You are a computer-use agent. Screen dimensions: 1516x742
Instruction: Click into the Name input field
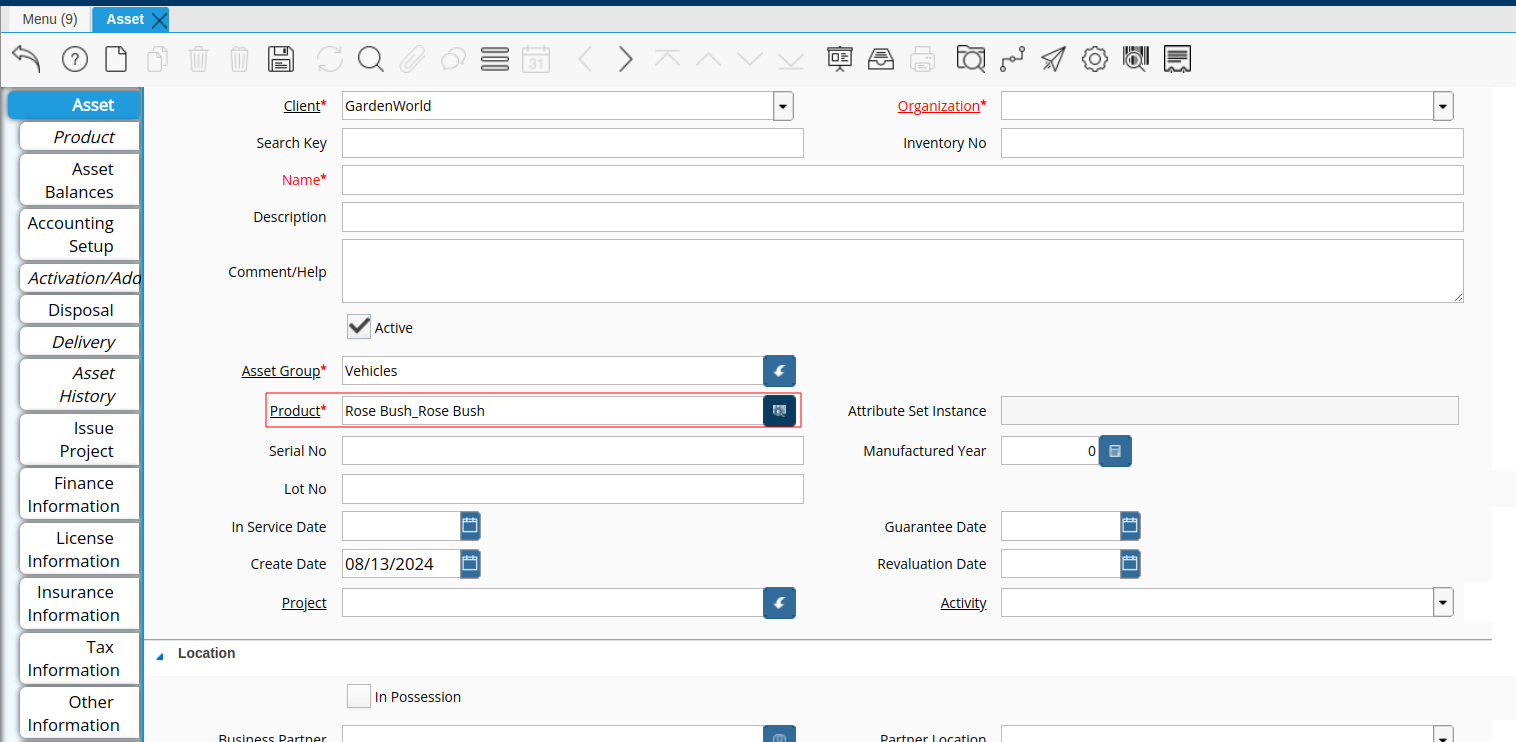coord(902,180)
